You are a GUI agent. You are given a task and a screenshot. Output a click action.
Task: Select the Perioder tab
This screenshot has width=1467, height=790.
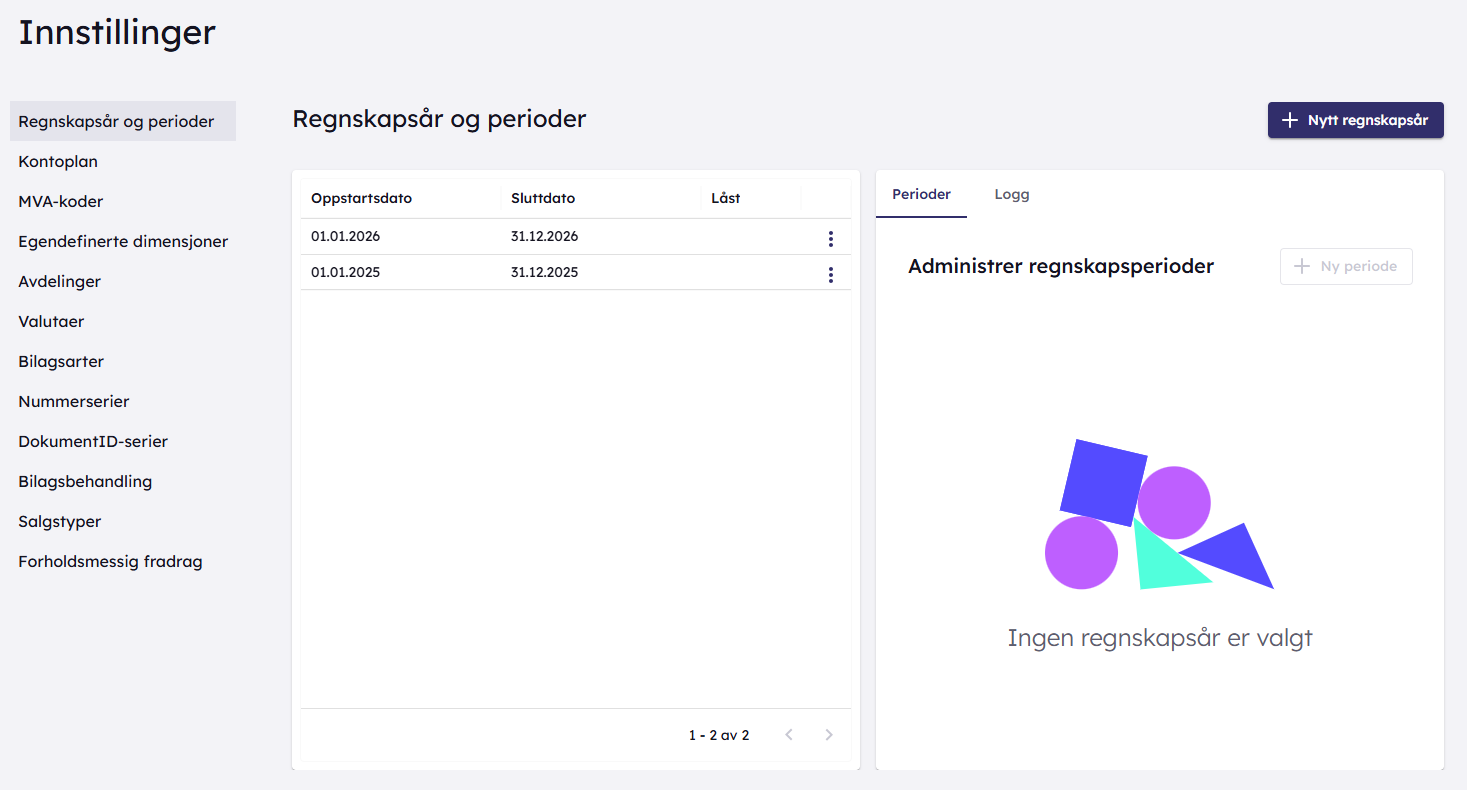pos(921,195)
